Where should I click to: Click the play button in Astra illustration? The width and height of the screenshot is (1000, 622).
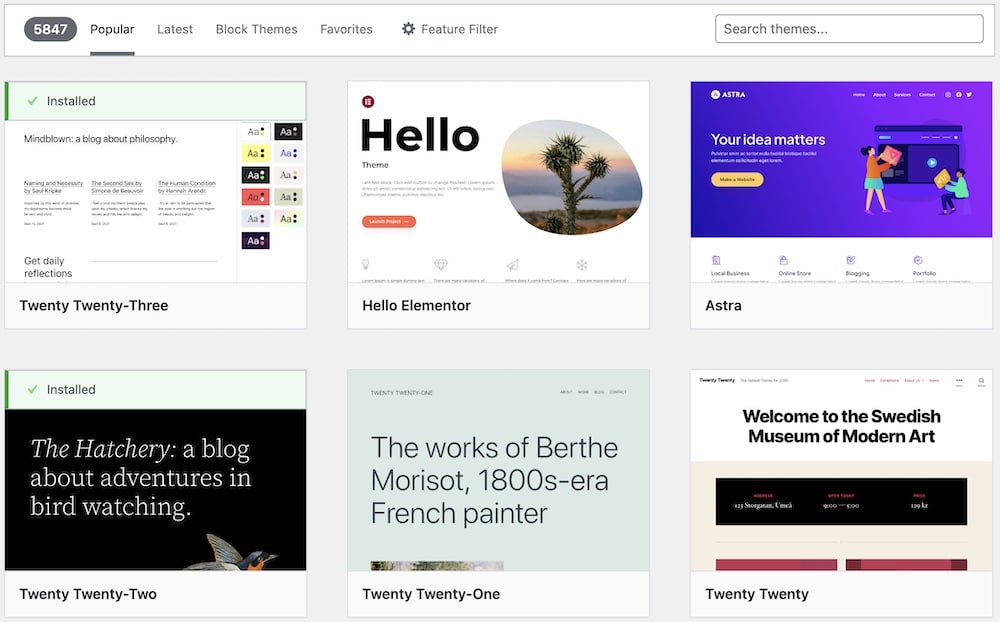tap(932, 163)
